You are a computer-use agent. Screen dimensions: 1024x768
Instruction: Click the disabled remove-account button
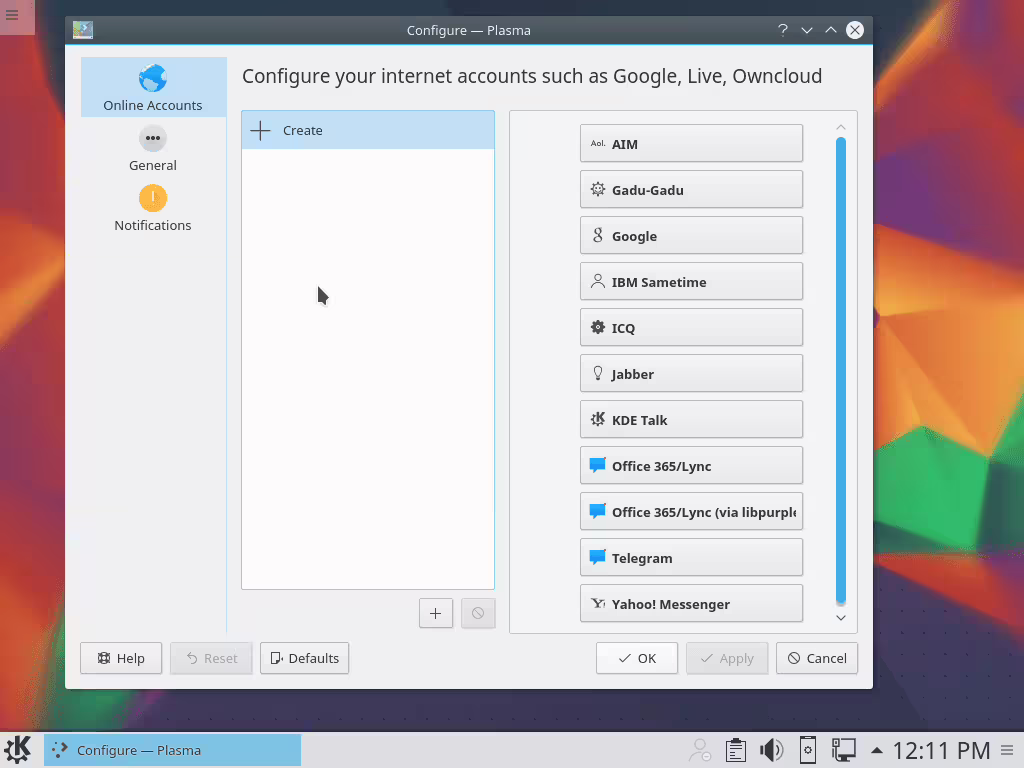478,613
